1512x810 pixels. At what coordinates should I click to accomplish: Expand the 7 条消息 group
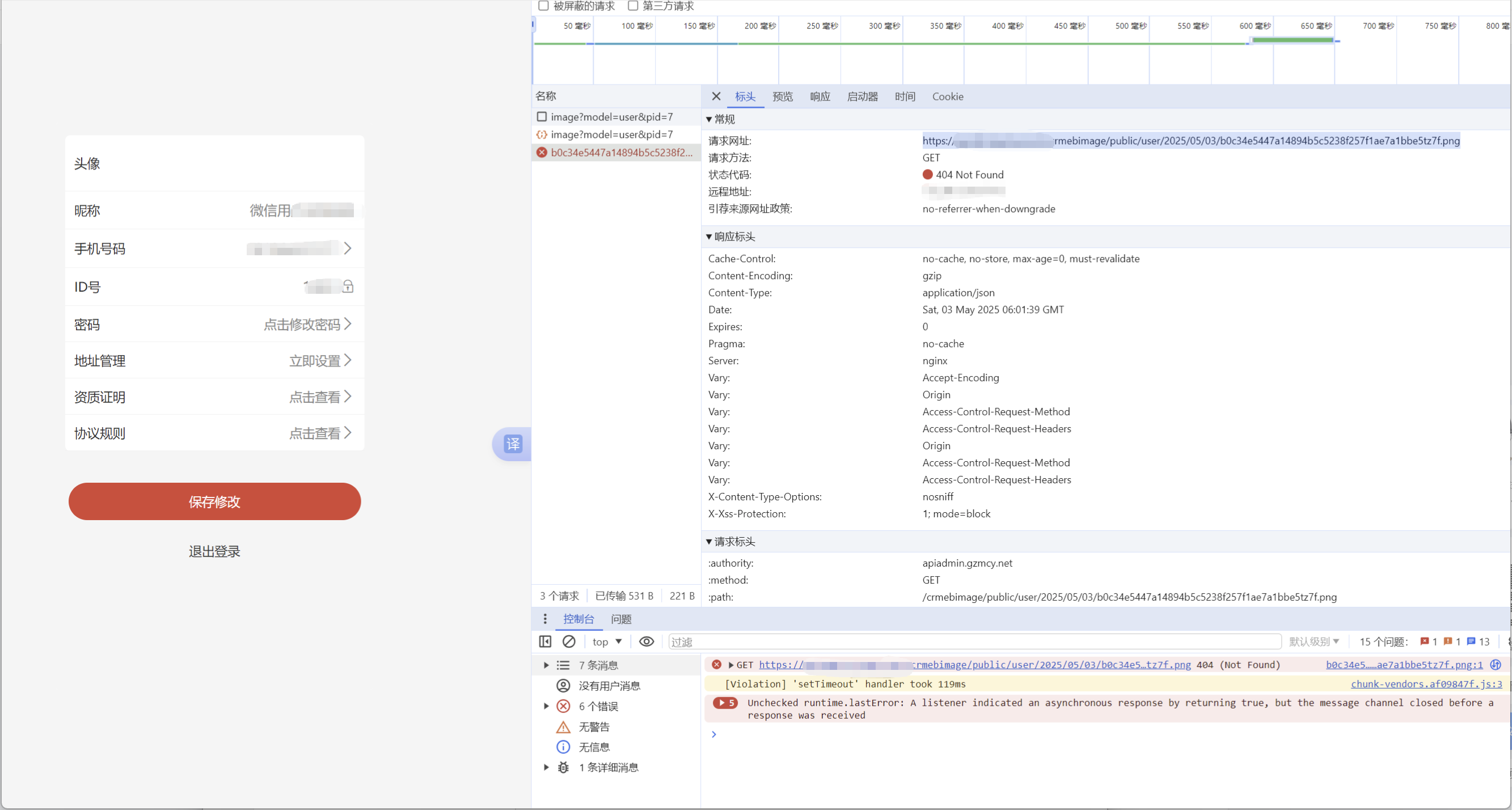(546, 665)
